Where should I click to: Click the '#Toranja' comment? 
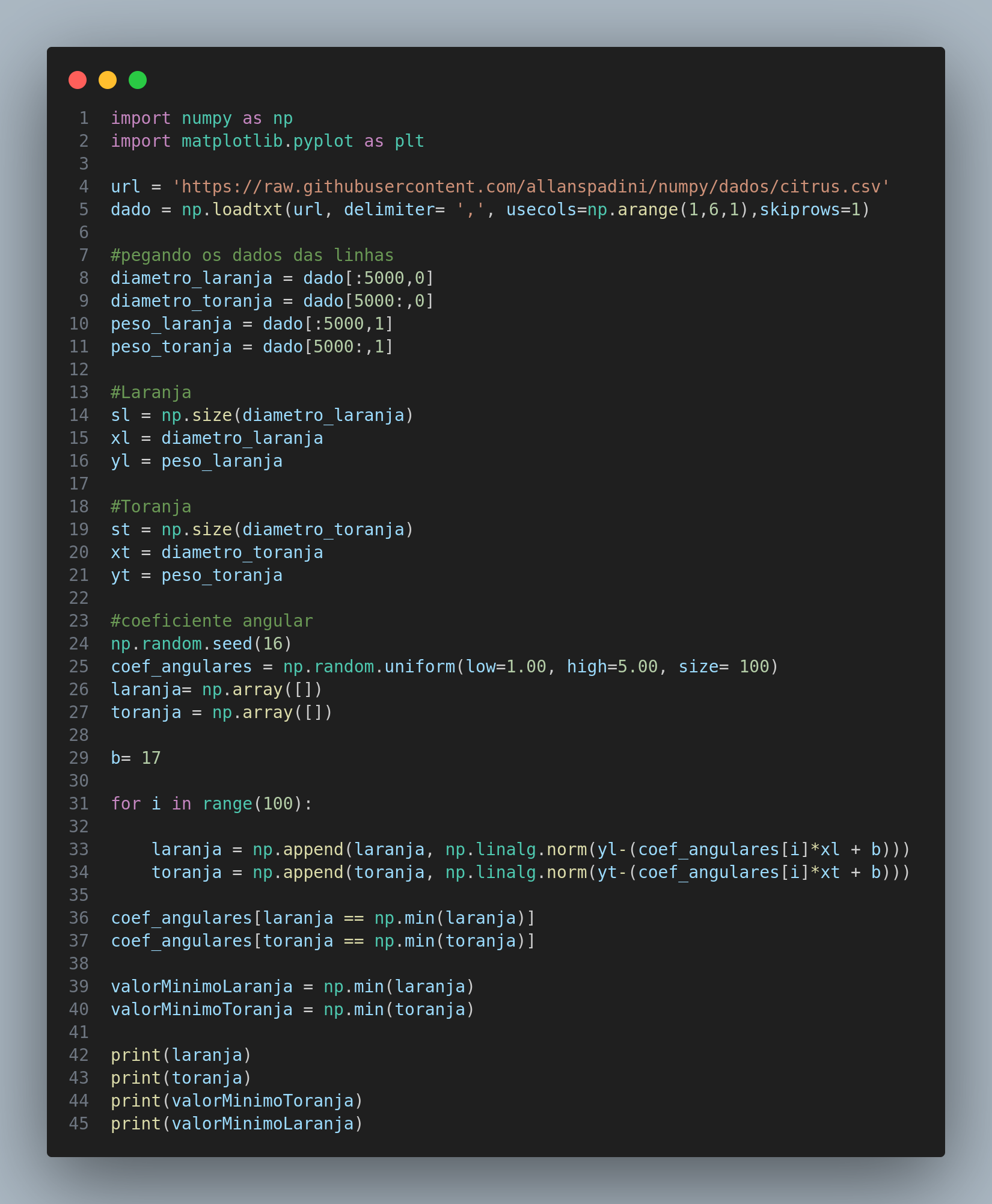coord(152,507)
